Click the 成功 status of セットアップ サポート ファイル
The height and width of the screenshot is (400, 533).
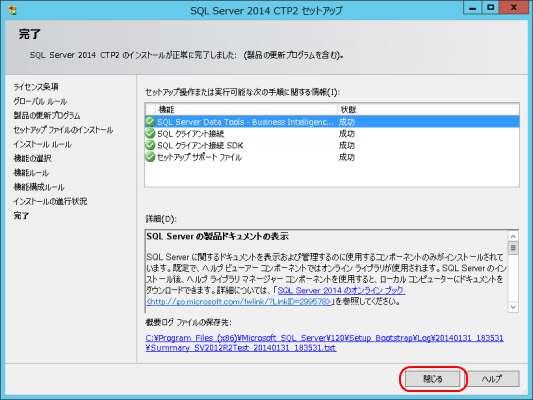(x=347, y=157)
